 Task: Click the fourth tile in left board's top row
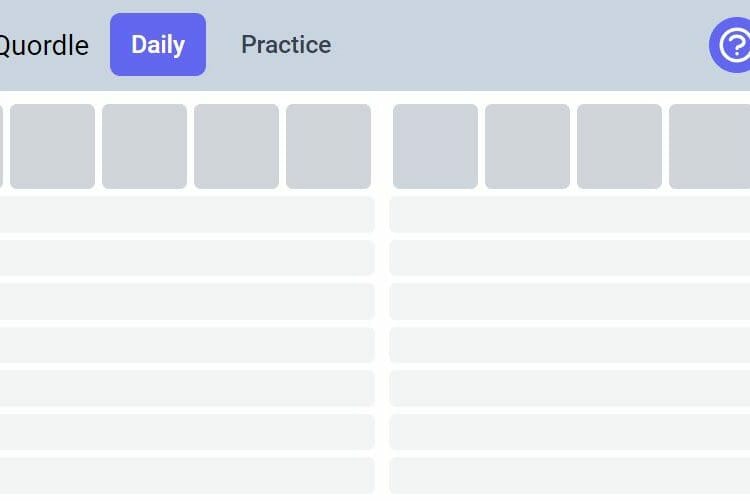pos(236,146)
